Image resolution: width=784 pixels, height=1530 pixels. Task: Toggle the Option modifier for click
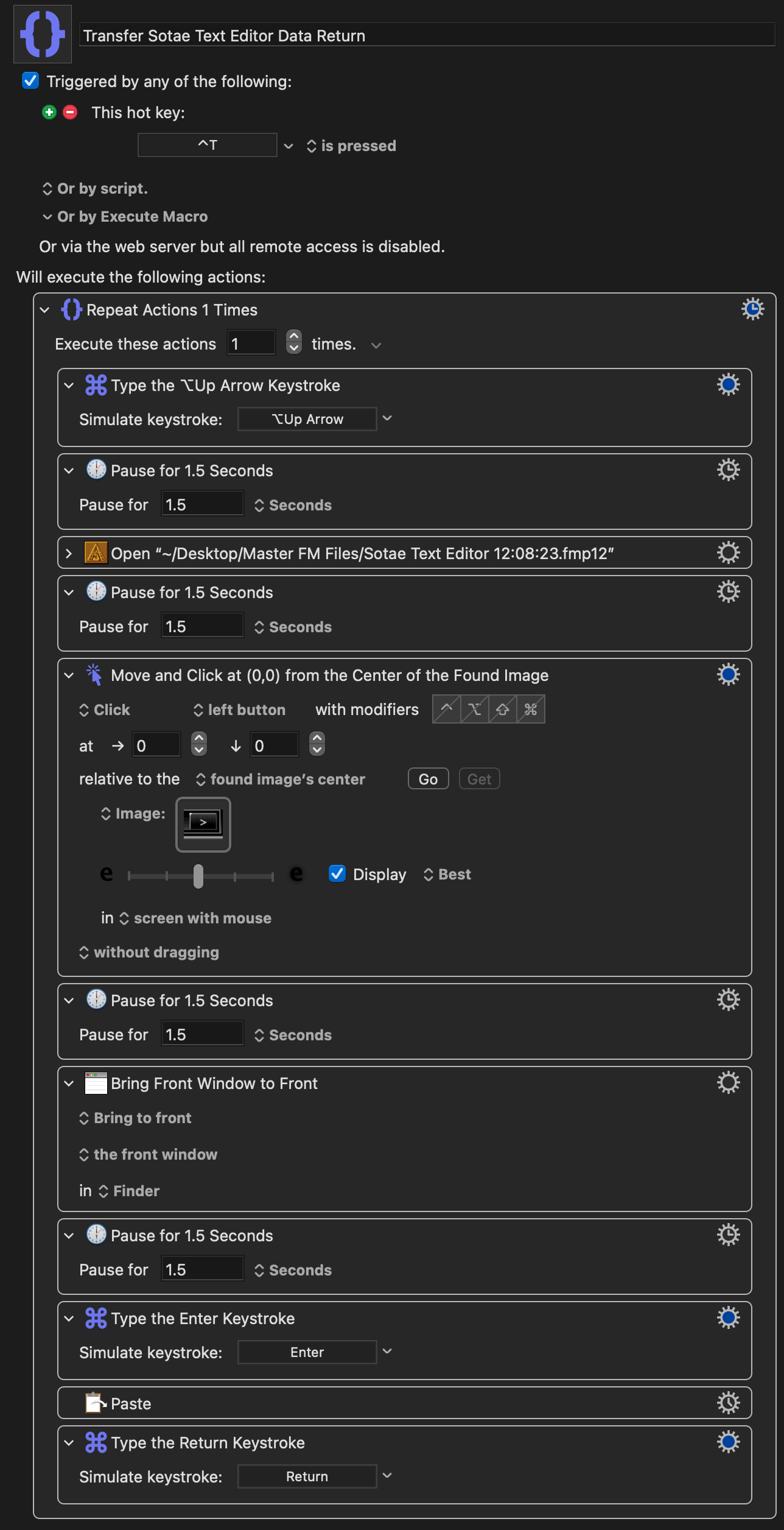point(475,709)
